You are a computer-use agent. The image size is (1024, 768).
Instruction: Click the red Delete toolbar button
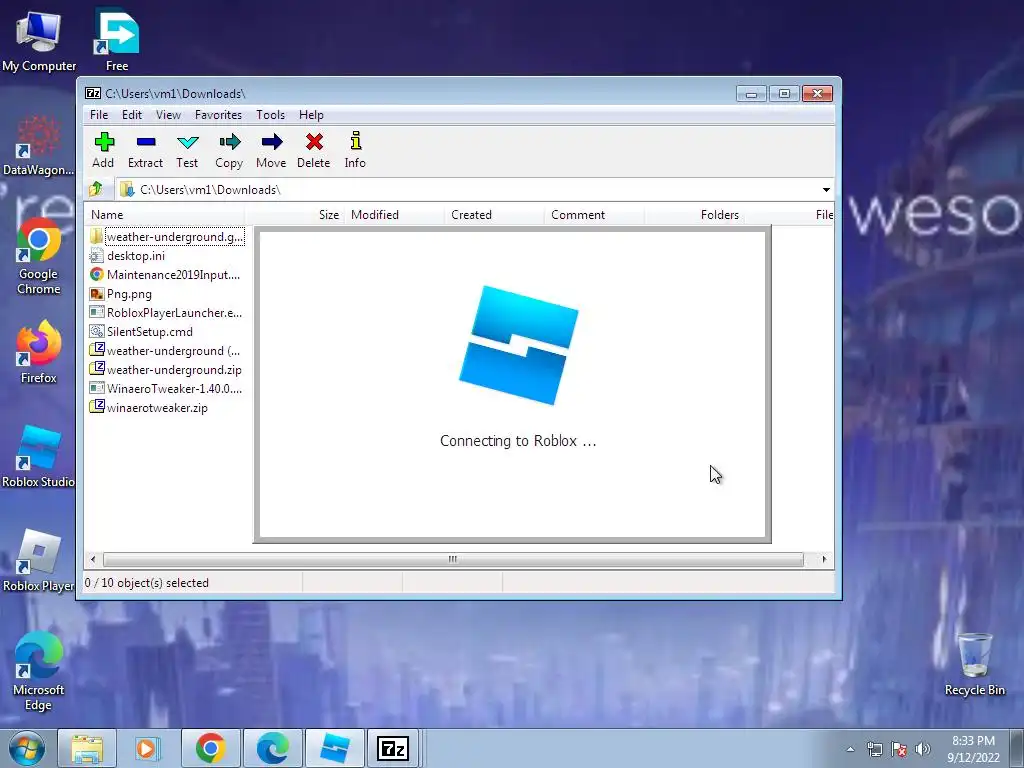tap(313, 151)
